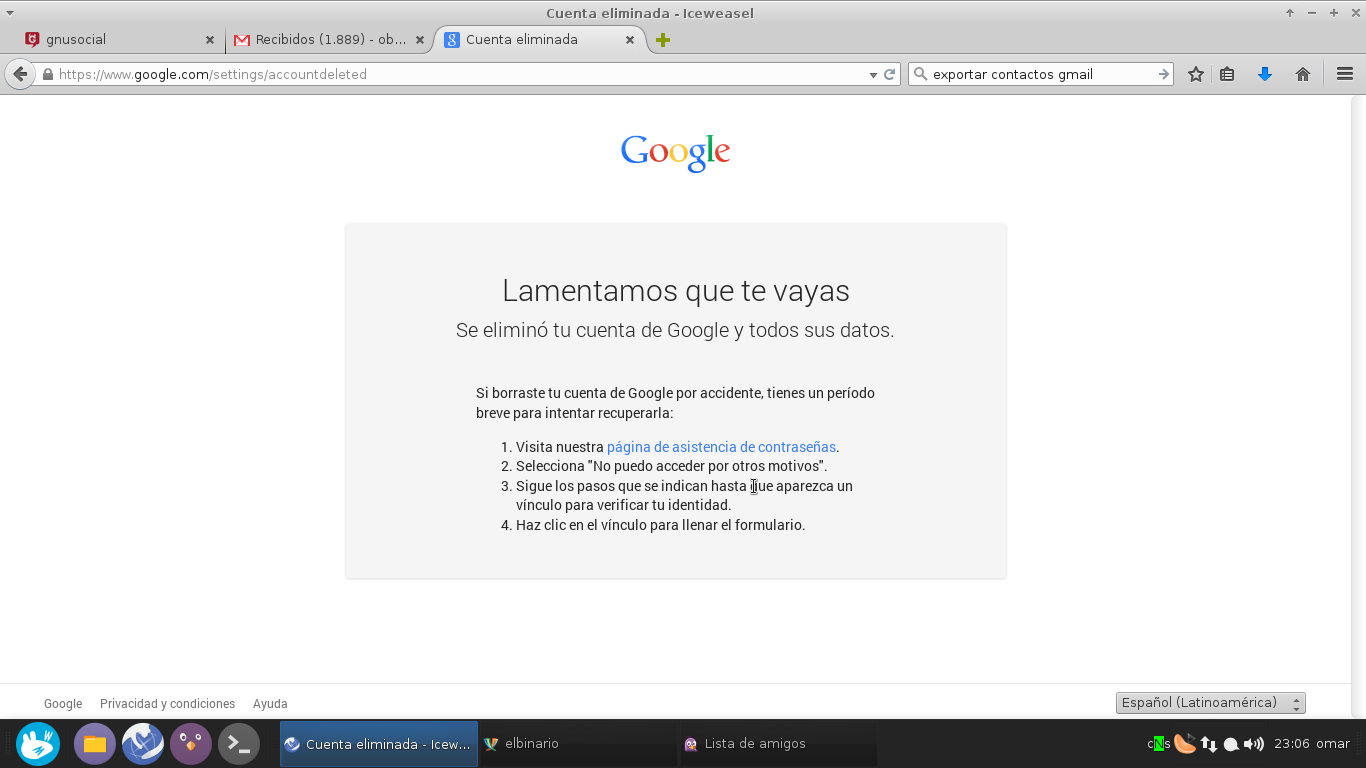
Task: Open the Español (Latinoamérica) language dropdown
Action: click(x=1210, y=703)
